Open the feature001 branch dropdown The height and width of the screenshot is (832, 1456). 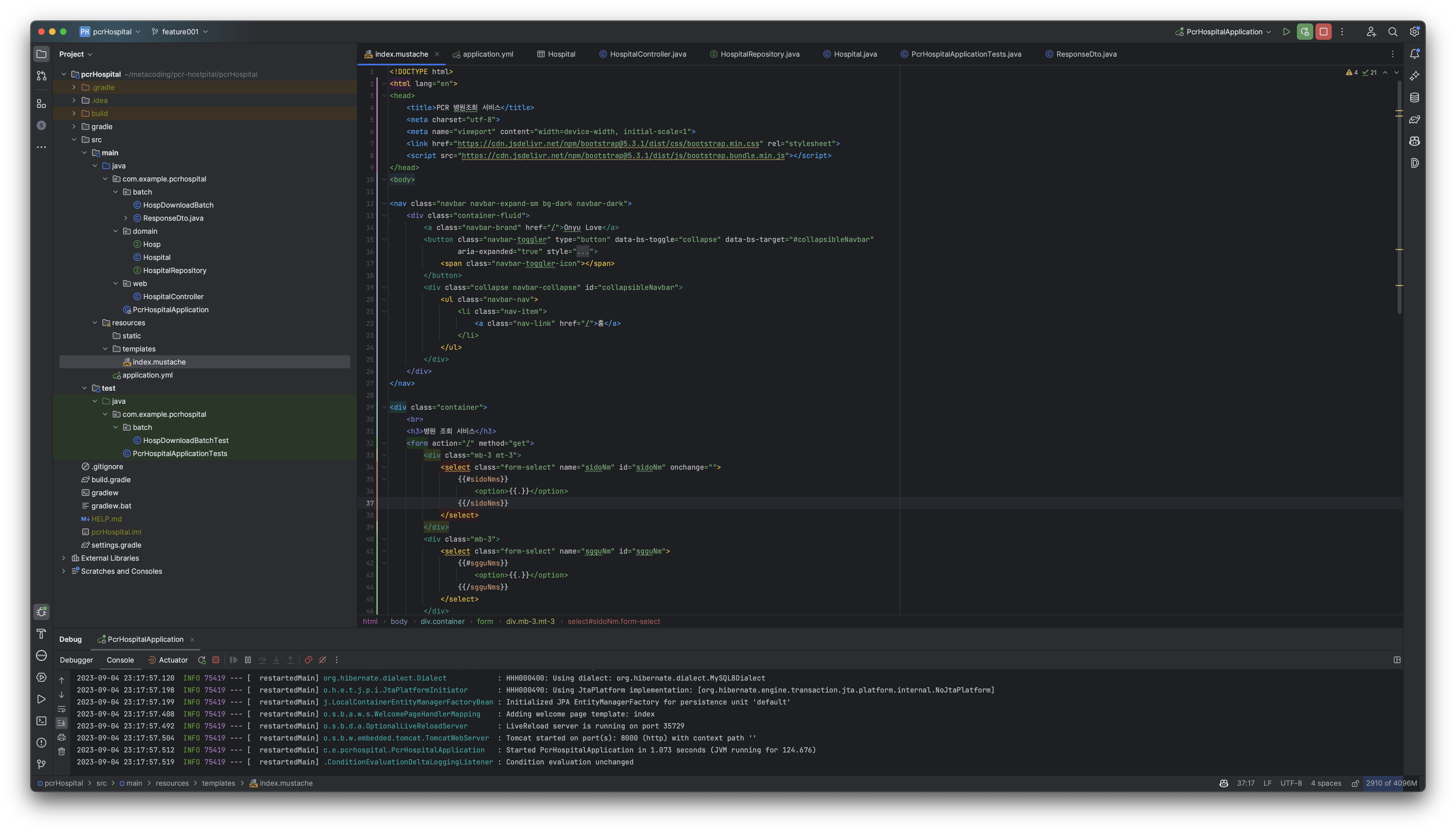(x=180, y=32)
